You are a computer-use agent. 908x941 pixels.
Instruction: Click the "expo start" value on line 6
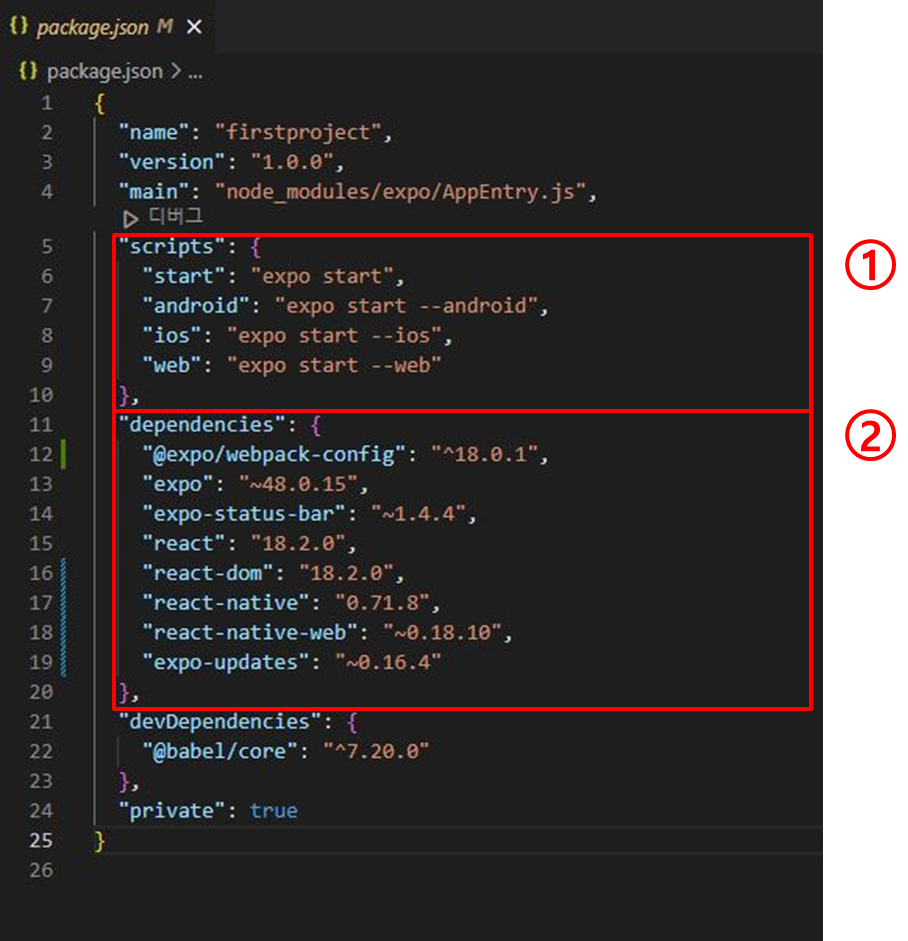pos(322,276)
